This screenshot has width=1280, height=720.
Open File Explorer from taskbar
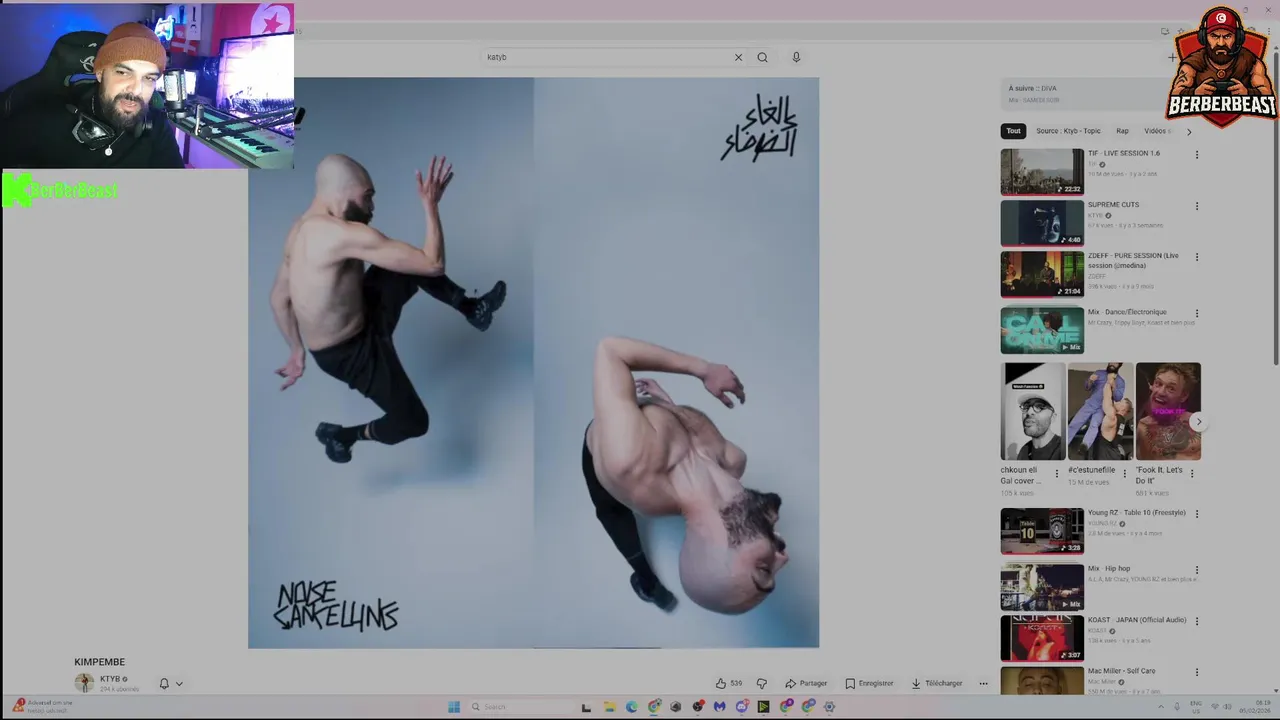click(609, 706)
